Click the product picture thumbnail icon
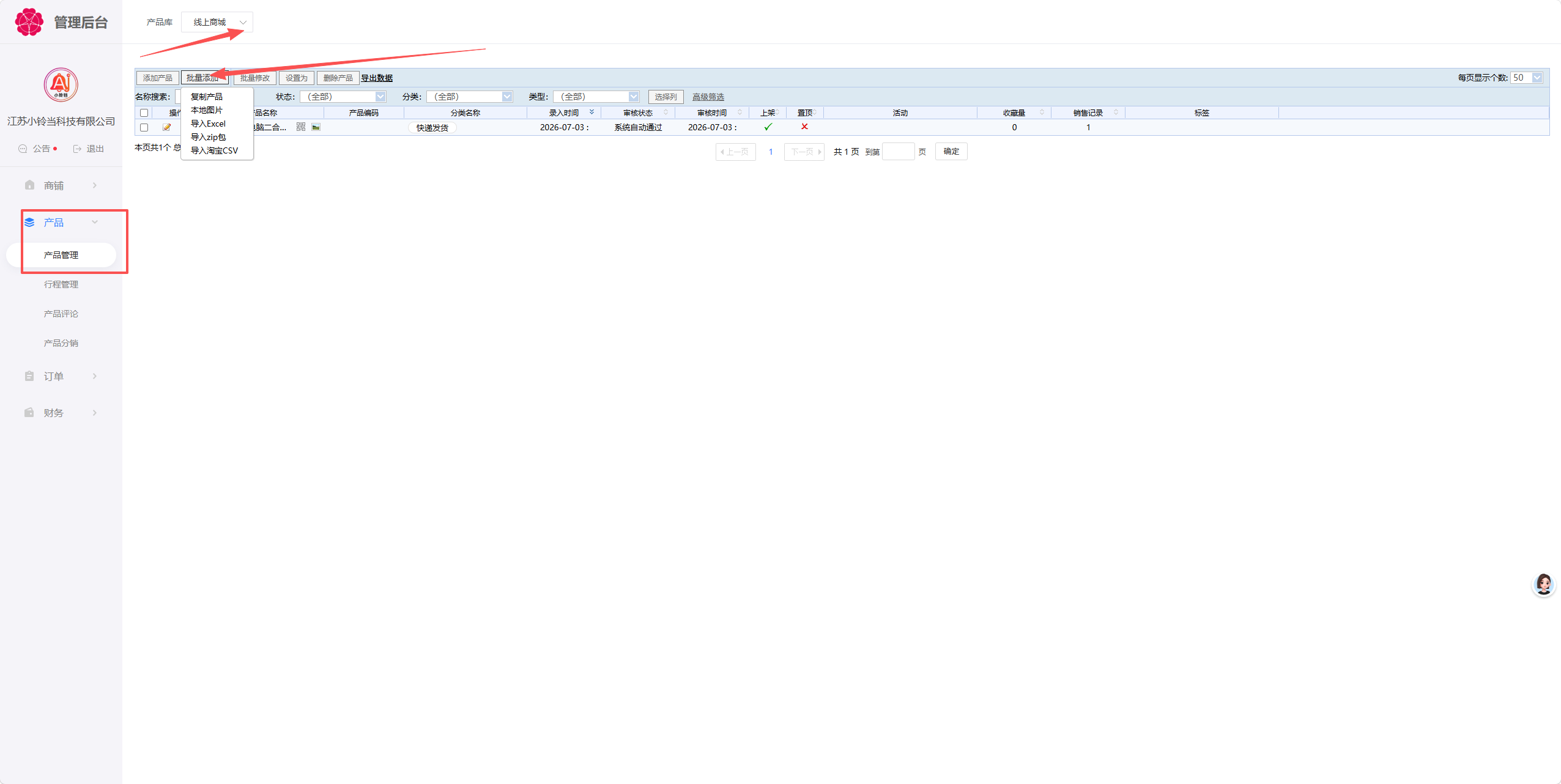The image size is (1561, 784). (x=316, y=127)
